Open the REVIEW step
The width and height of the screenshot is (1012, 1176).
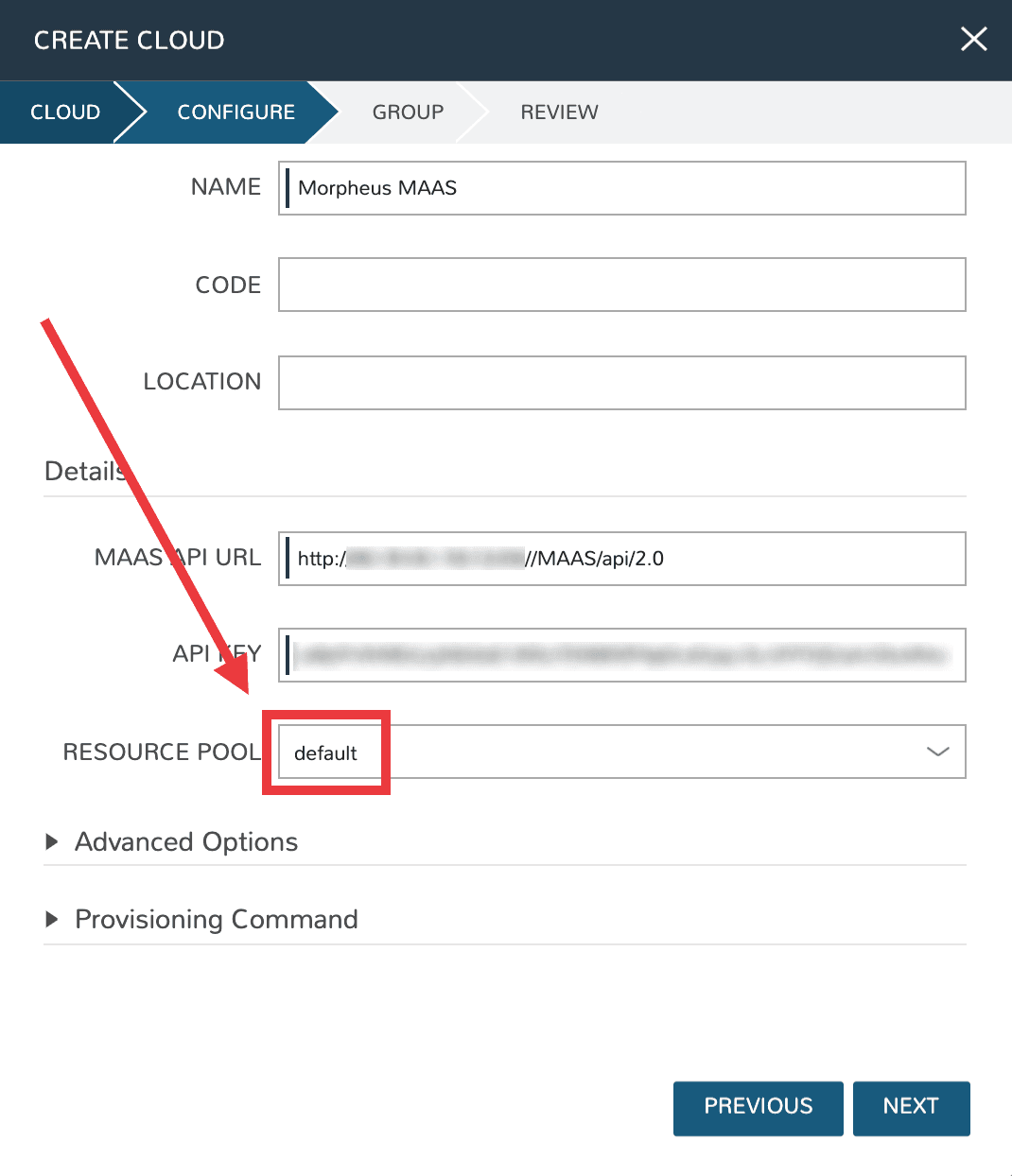559,112
